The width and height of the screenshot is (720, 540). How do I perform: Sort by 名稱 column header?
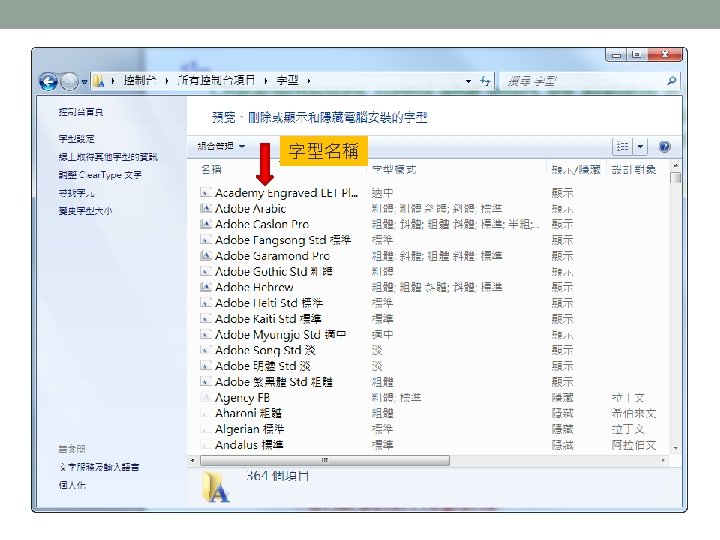(x=211, y=169)
